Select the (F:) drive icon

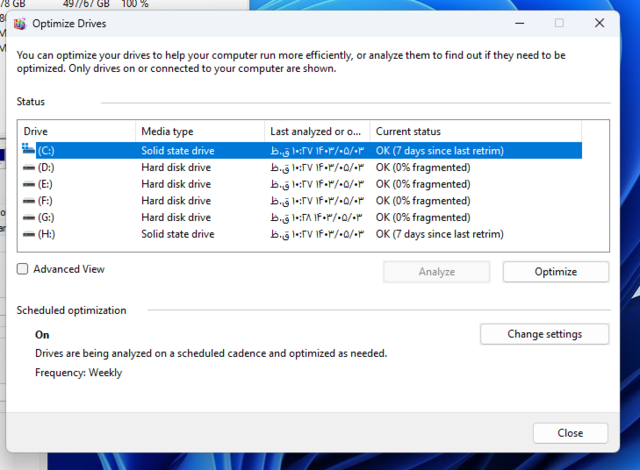point(28,201)
